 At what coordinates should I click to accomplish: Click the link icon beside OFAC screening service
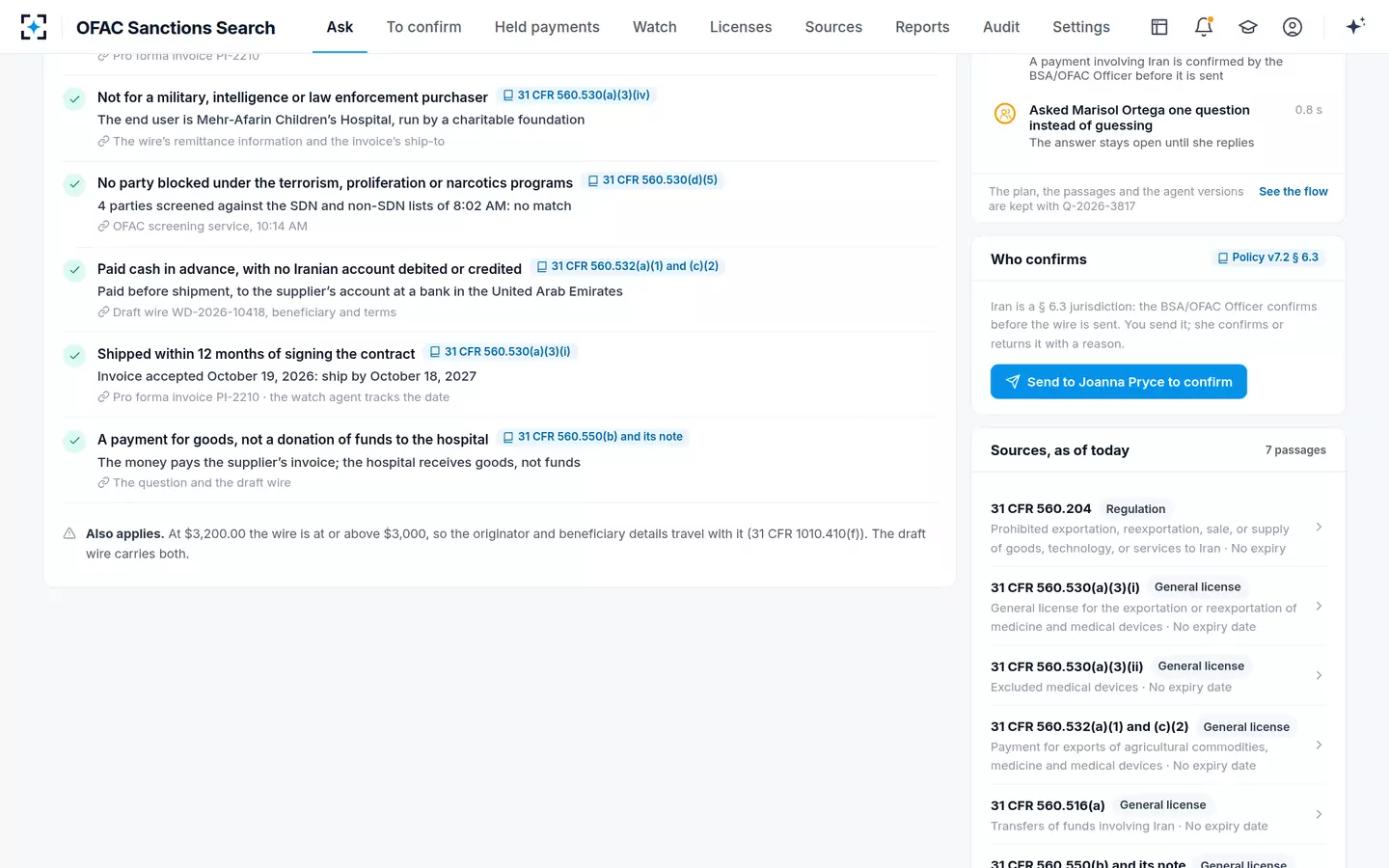tap(103, 227)
